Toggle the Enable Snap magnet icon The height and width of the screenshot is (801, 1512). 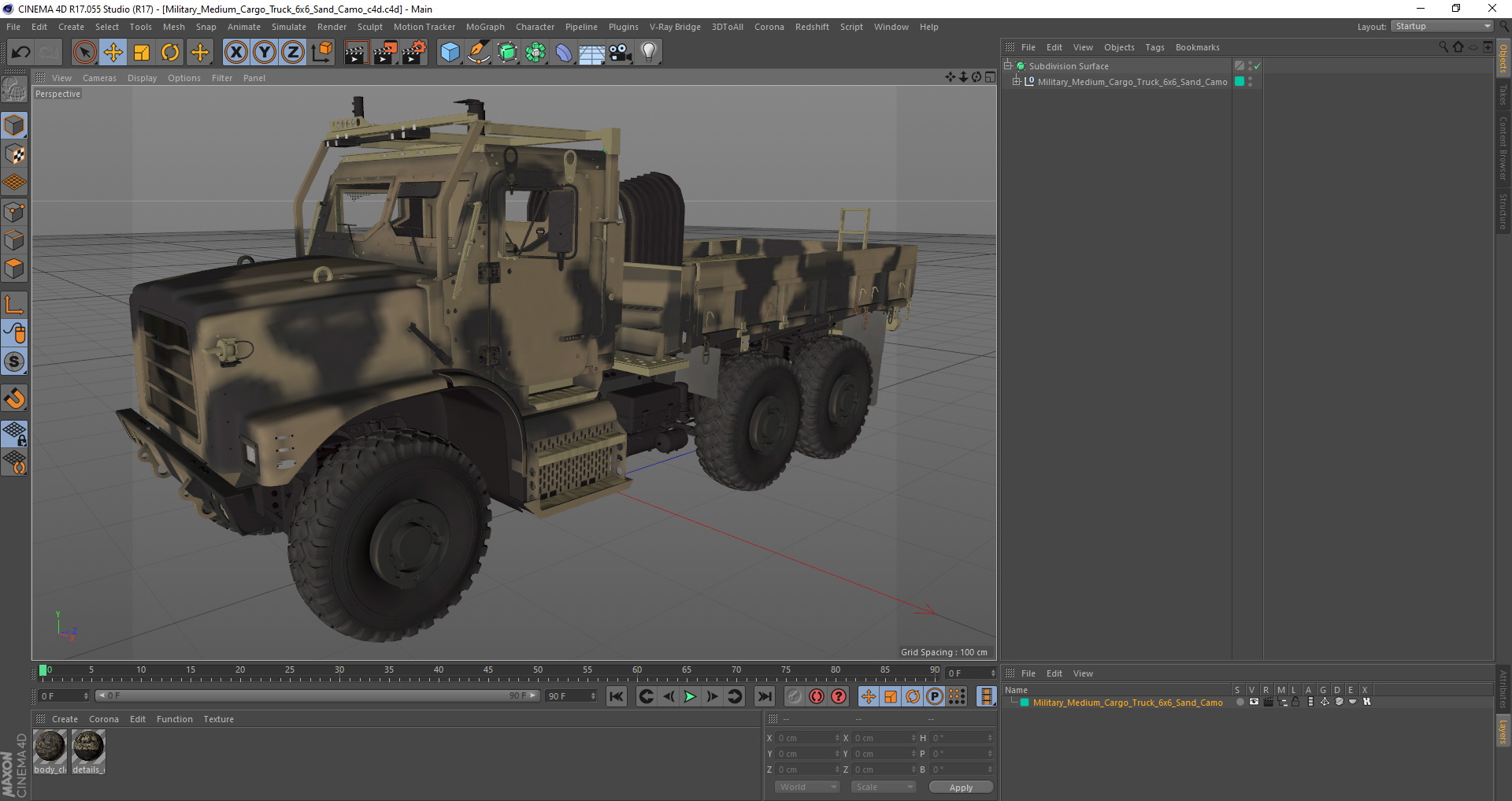(x=14, y=399)
